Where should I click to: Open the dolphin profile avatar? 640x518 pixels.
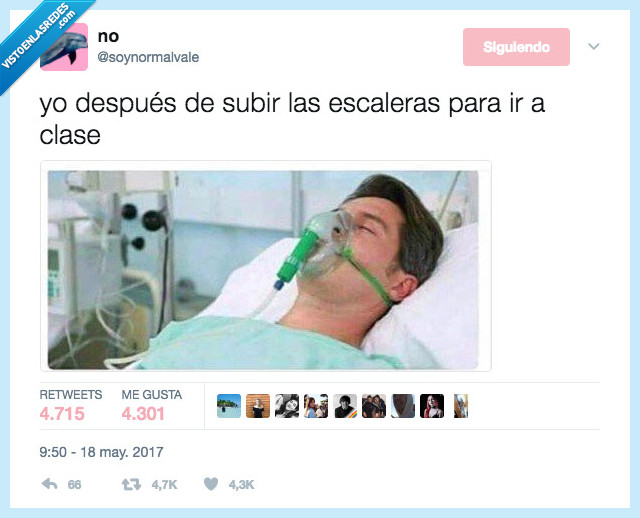point(64,47)
